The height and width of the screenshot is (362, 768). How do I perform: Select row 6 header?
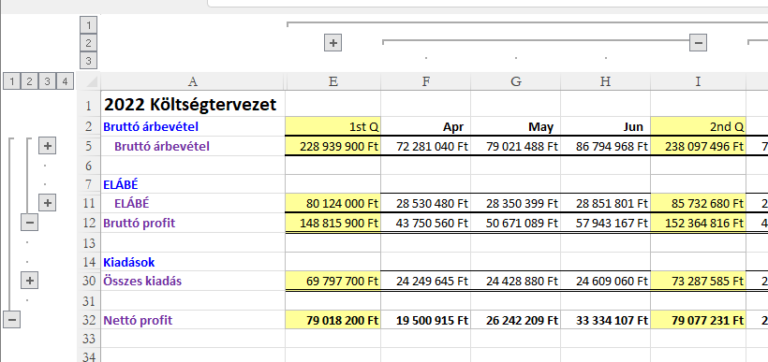pyautogui.click(x=89, y=166)
